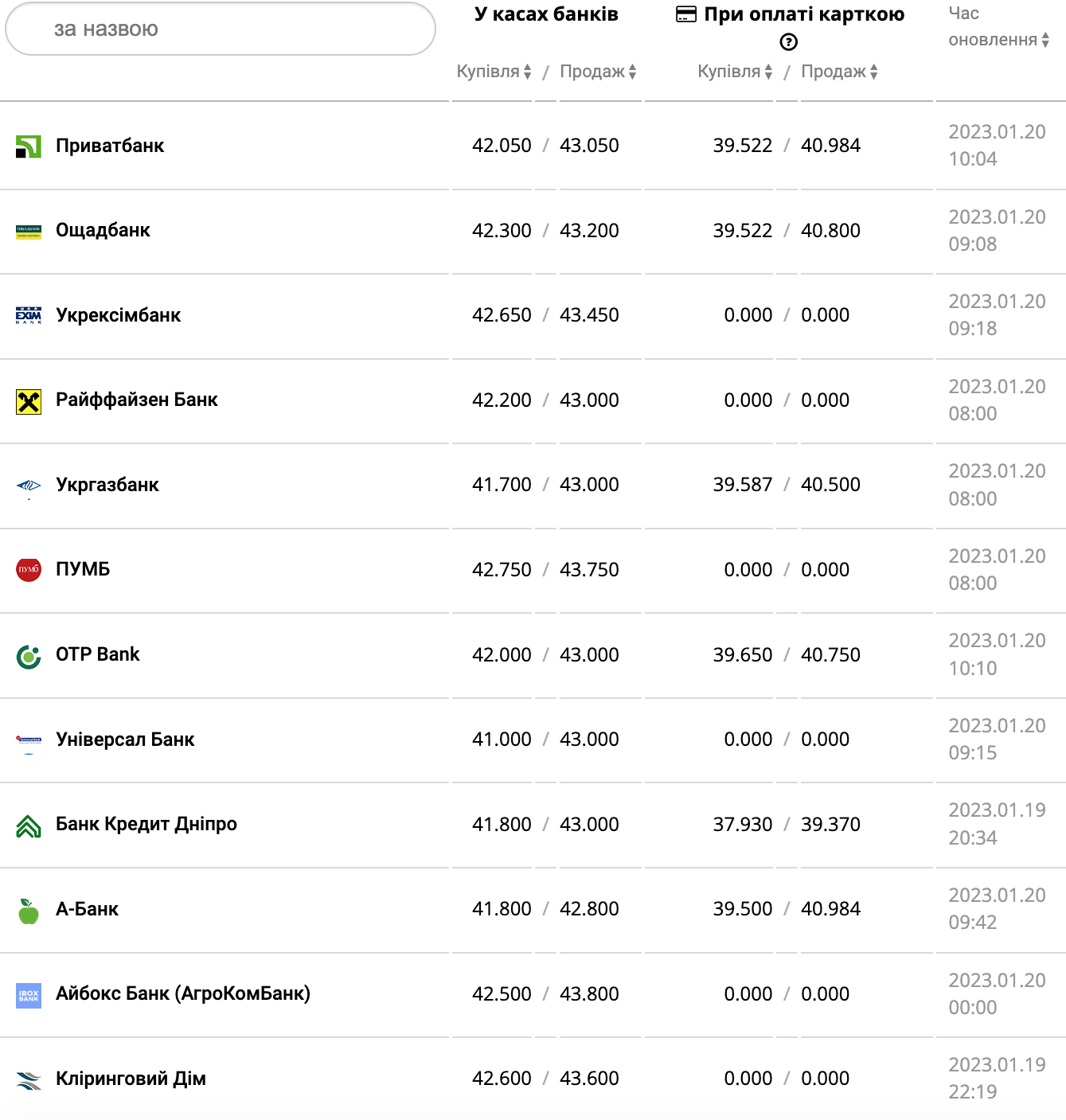
Task: Click the red ПУМБ logo icon
Action: coord(29,570)
